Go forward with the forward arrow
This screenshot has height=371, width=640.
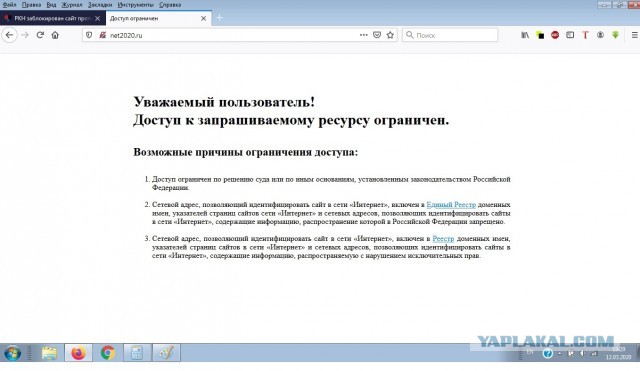tap(25, 35)
